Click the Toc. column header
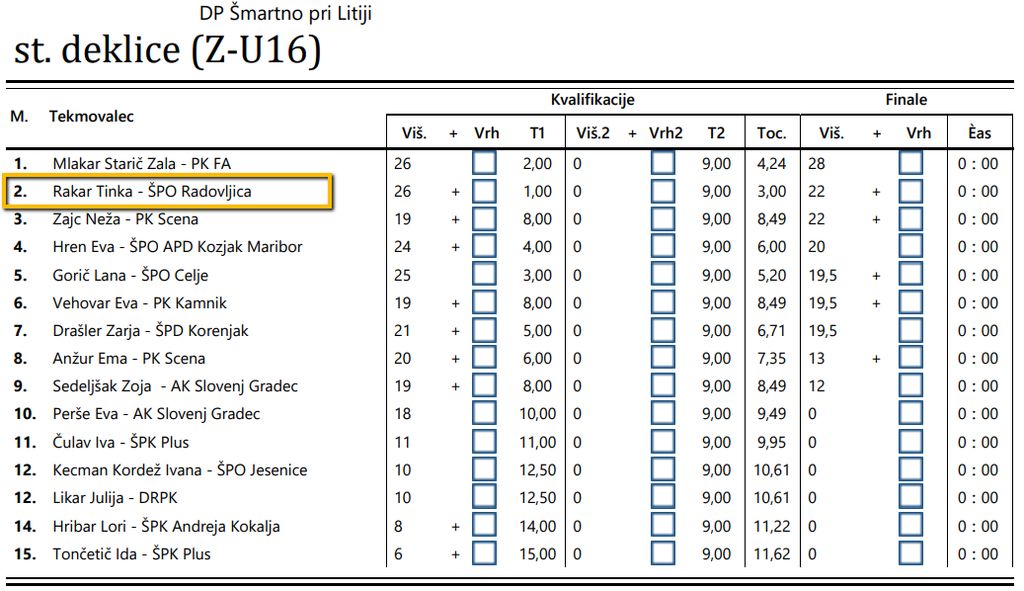Image resolution: width=1024 pixels, height=591 pixels. (x=771, y=133)
